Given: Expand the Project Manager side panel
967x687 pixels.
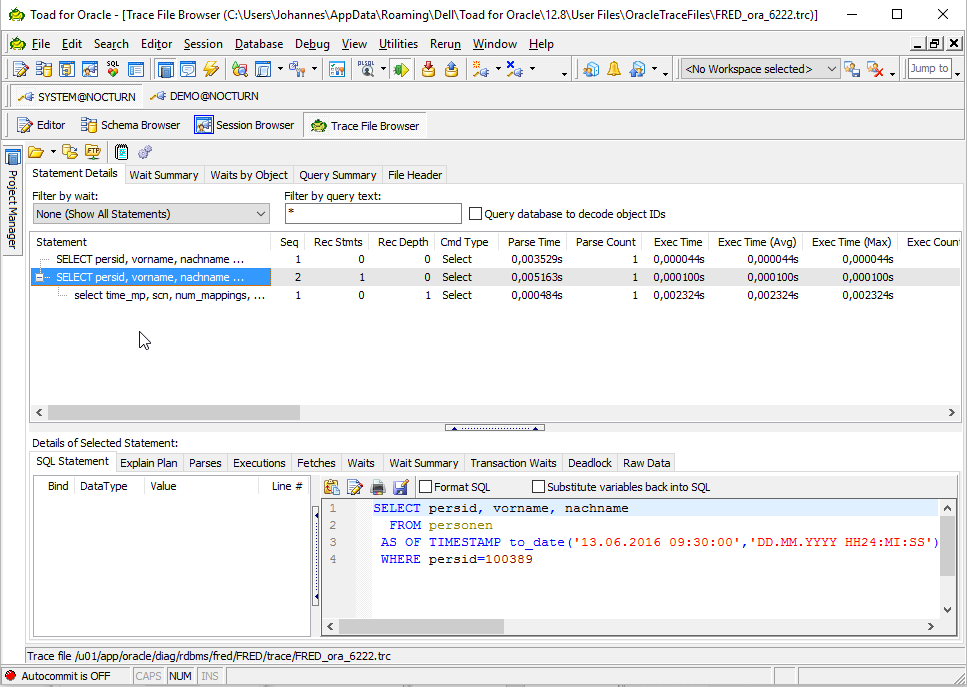Looking at the screenshot, I should 12,199.
